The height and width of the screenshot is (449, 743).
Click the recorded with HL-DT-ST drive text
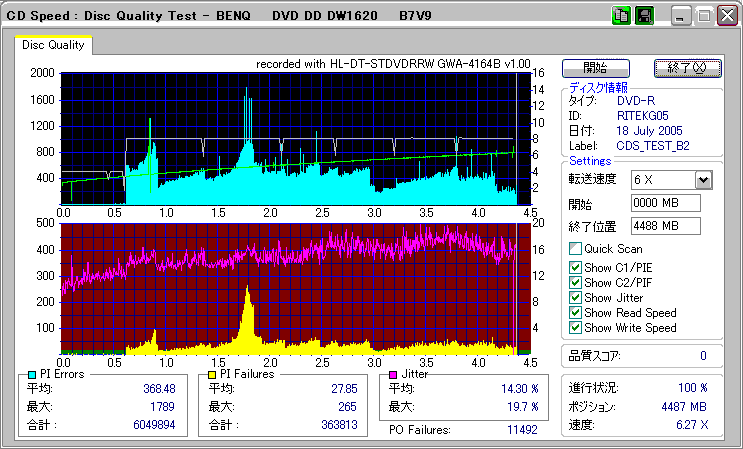point(393,64)
